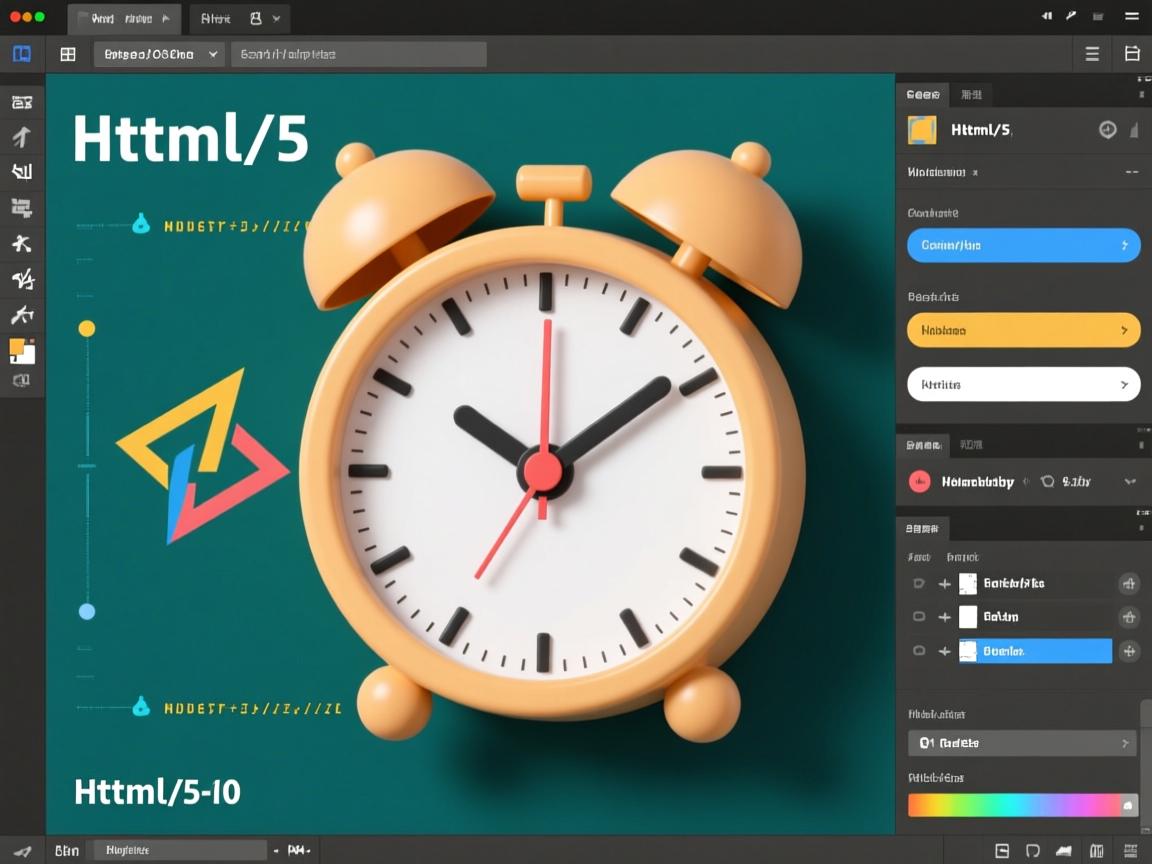Switch to the second tab of the Properties panel

pos(971,94)
